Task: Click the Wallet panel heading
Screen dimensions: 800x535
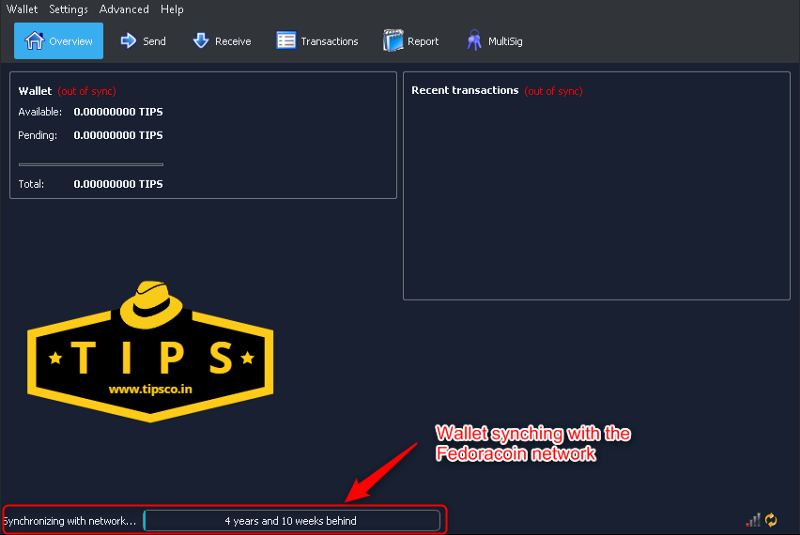Action: click(x=35, y=91)
